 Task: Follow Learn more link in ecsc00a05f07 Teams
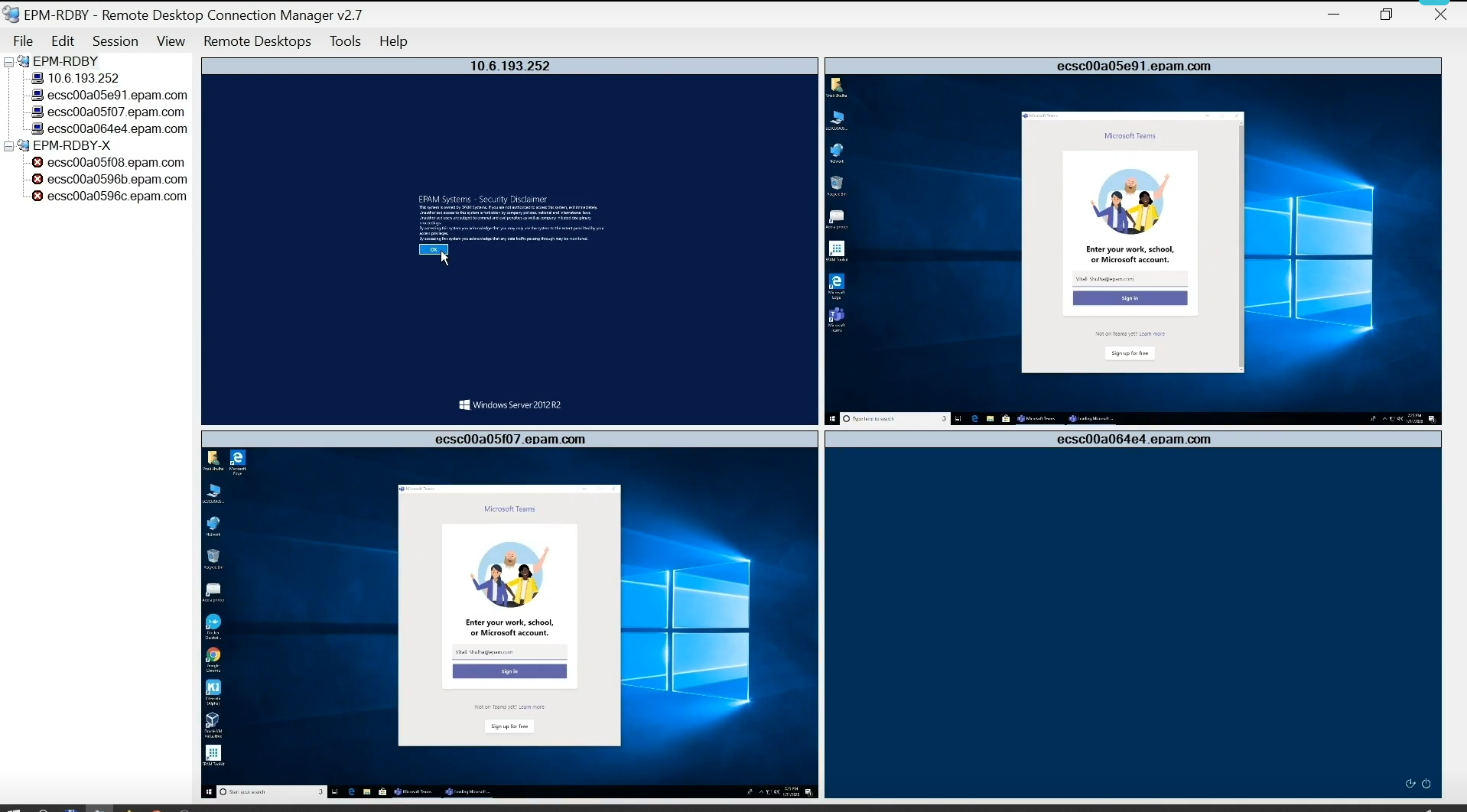(532, 707)
